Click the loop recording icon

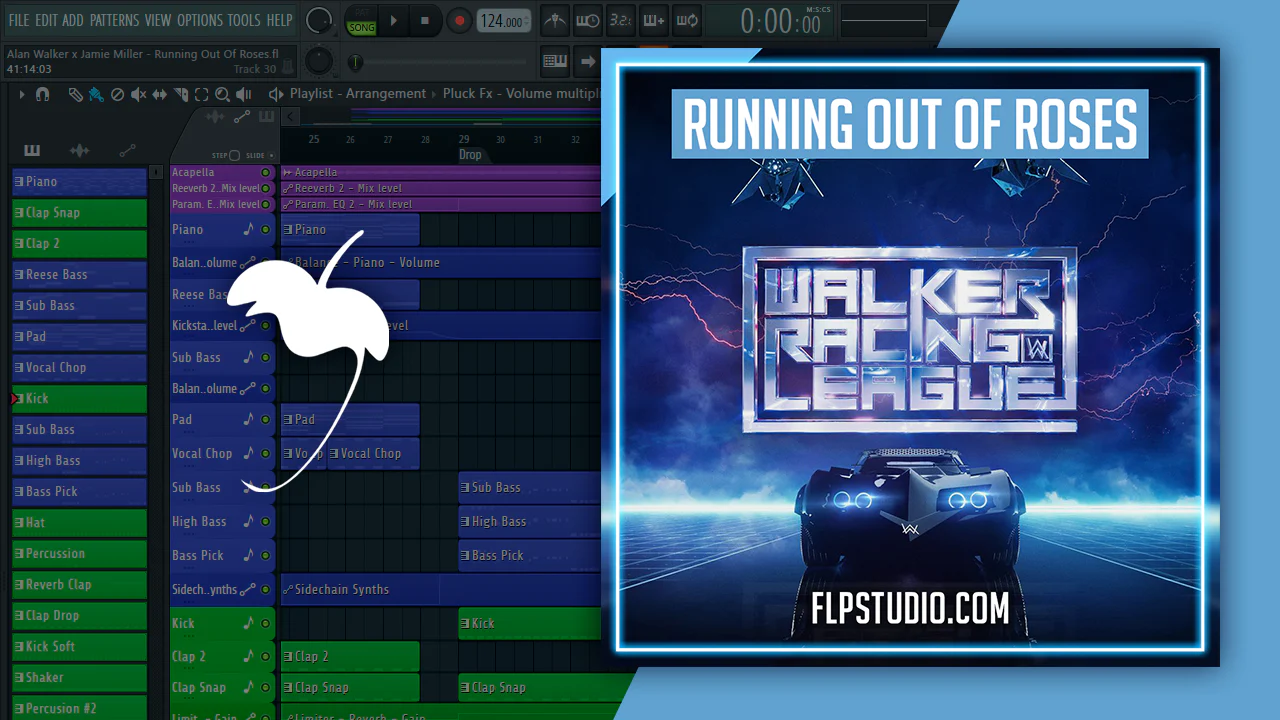click(687, 20)
